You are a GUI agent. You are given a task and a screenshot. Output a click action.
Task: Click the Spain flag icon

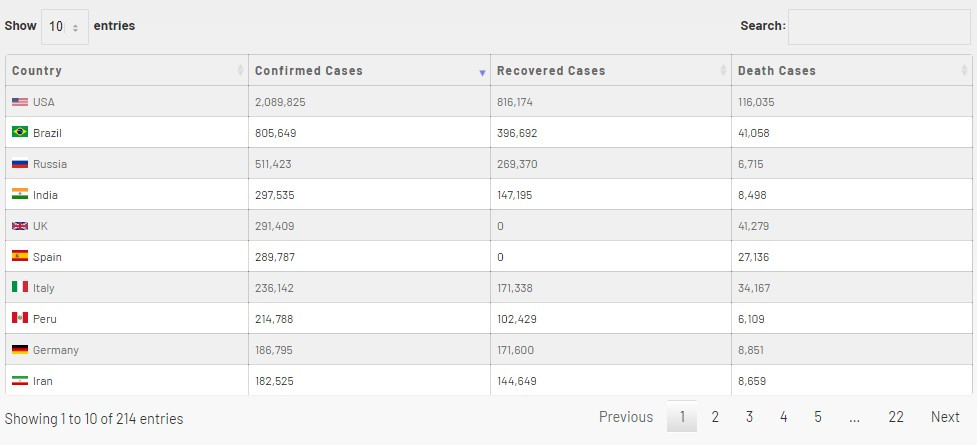20,257
